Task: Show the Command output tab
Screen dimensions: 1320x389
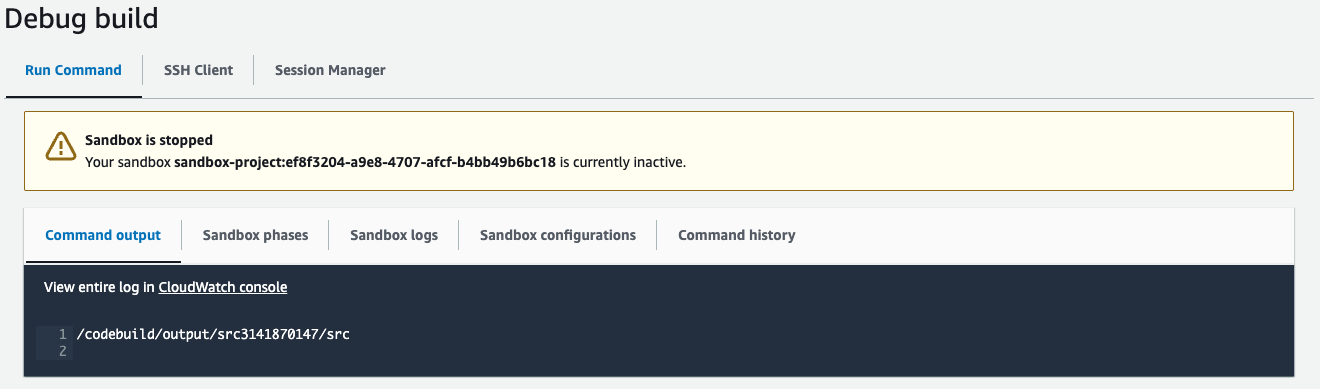Action: pos(103,235)
